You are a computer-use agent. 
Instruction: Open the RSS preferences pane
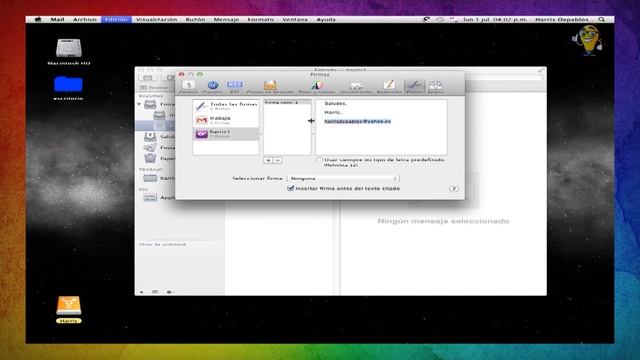click(x=234, y=87)
